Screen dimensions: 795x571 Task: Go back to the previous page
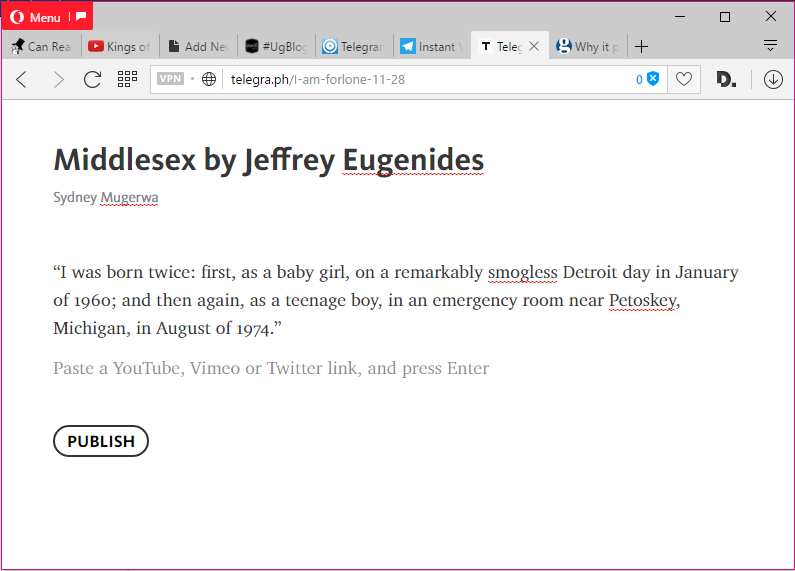coord(22,80)
